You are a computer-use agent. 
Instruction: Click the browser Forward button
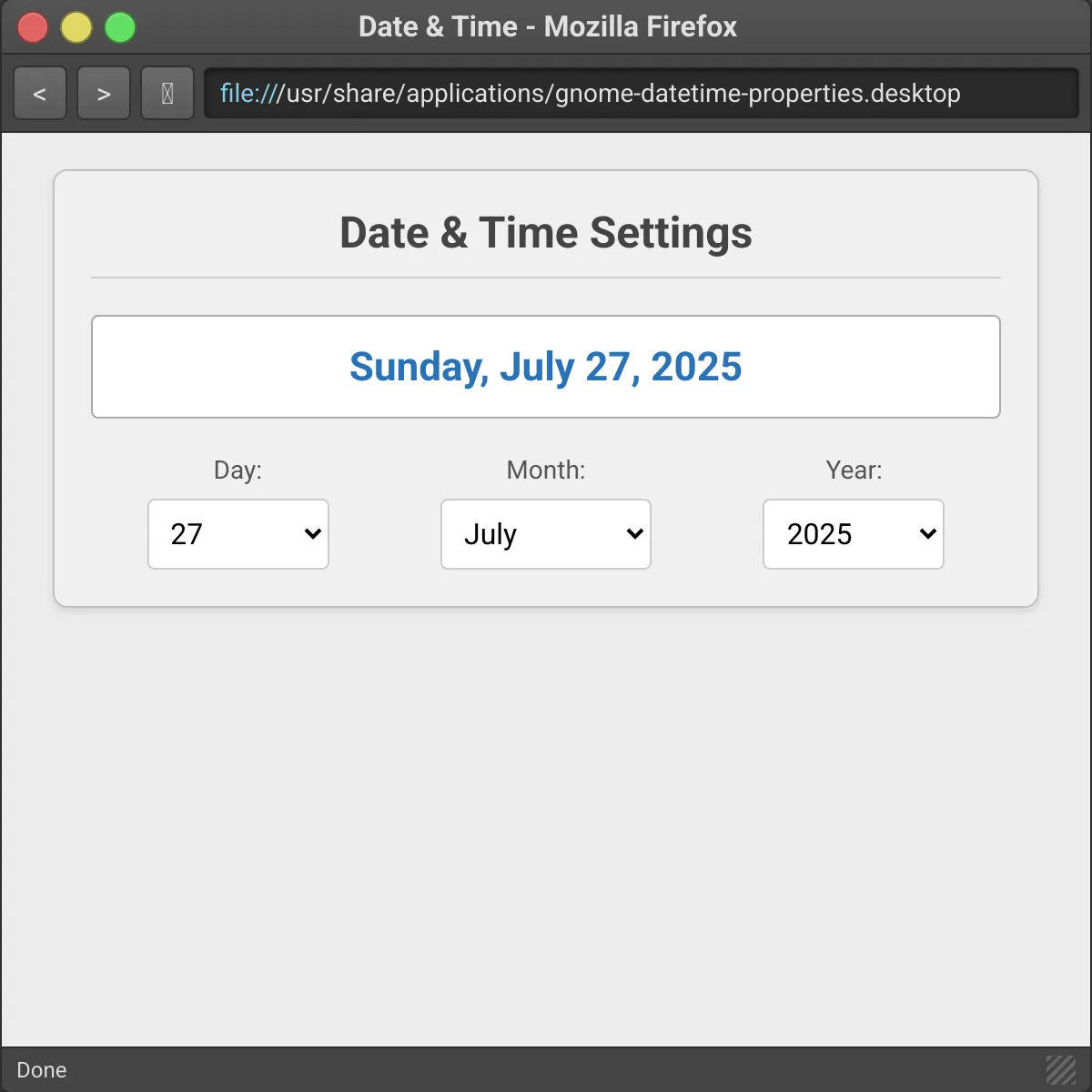pyautogui.click(x=104, y=94)
